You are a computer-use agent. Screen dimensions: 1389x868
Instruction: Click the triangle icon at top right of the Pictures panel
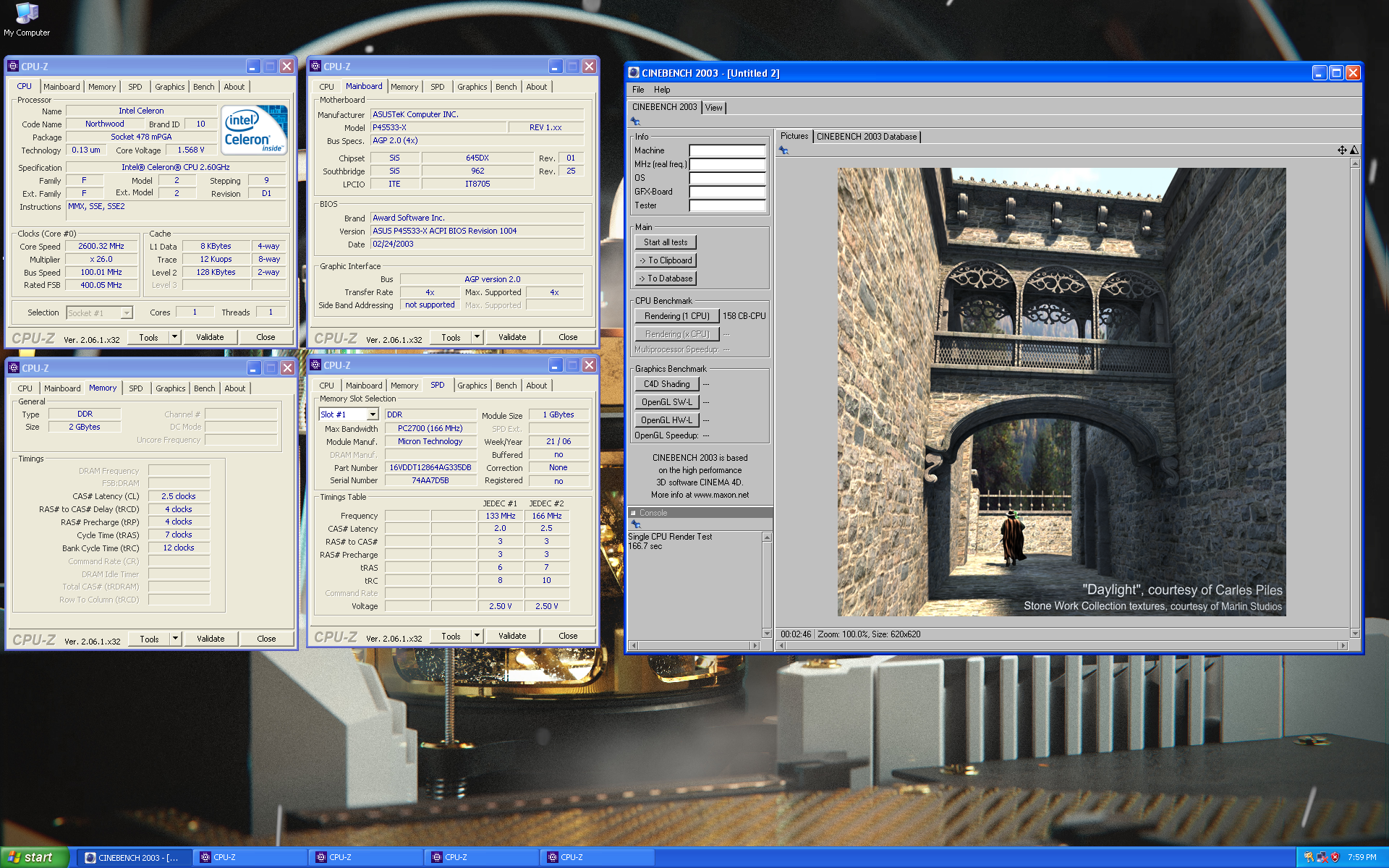(x=1354, y=150)
